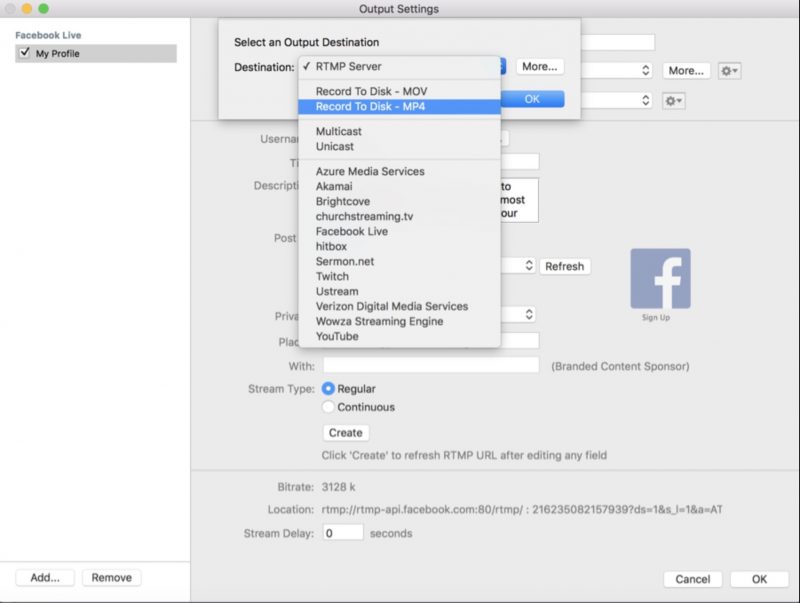Open dropdown left of lower gear icon
The image size is (800, 603).
click(618, 100)
